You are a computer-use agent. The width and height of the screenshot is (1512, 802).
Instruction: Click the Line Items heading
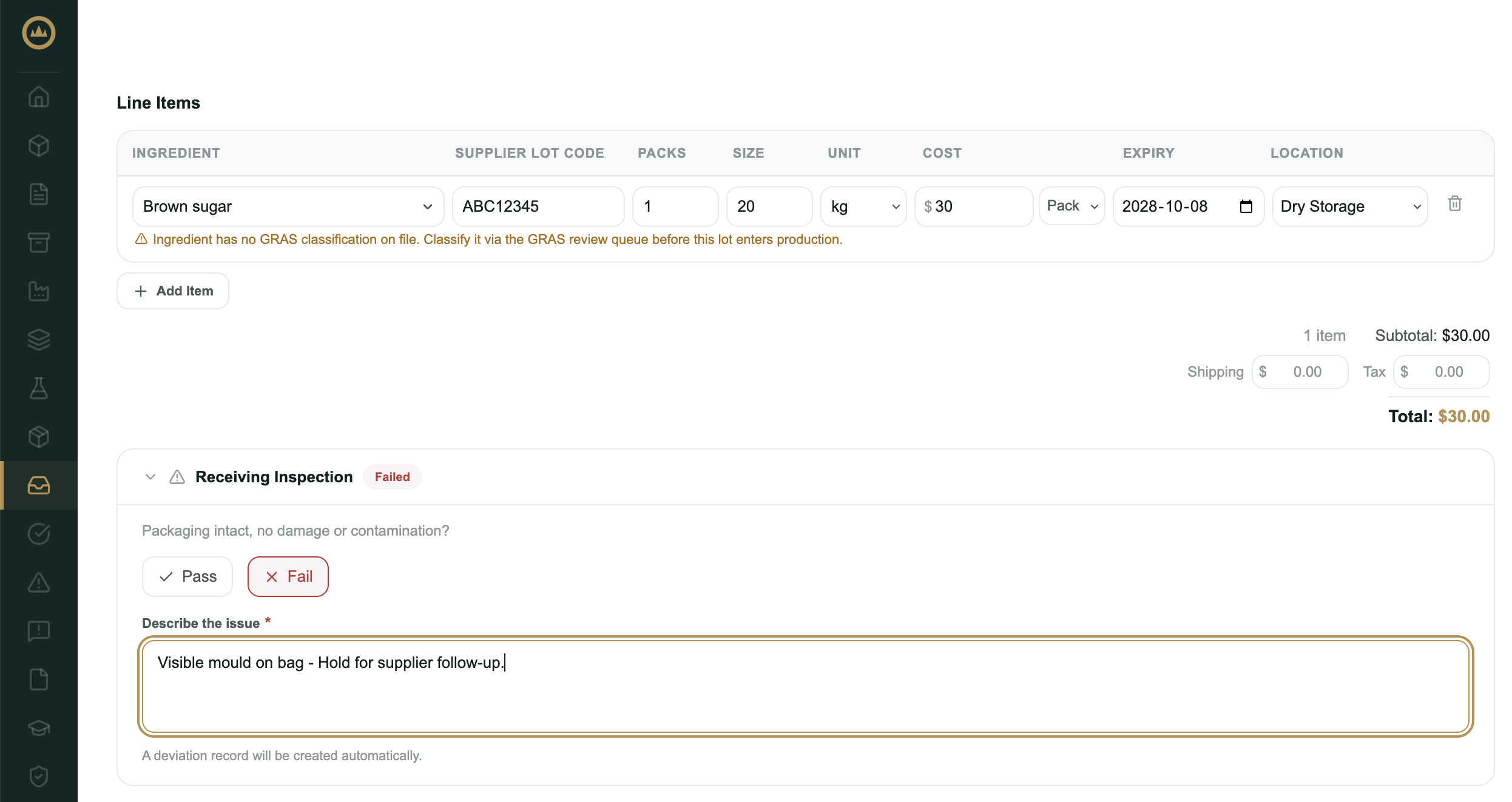[x=158, y=103]
